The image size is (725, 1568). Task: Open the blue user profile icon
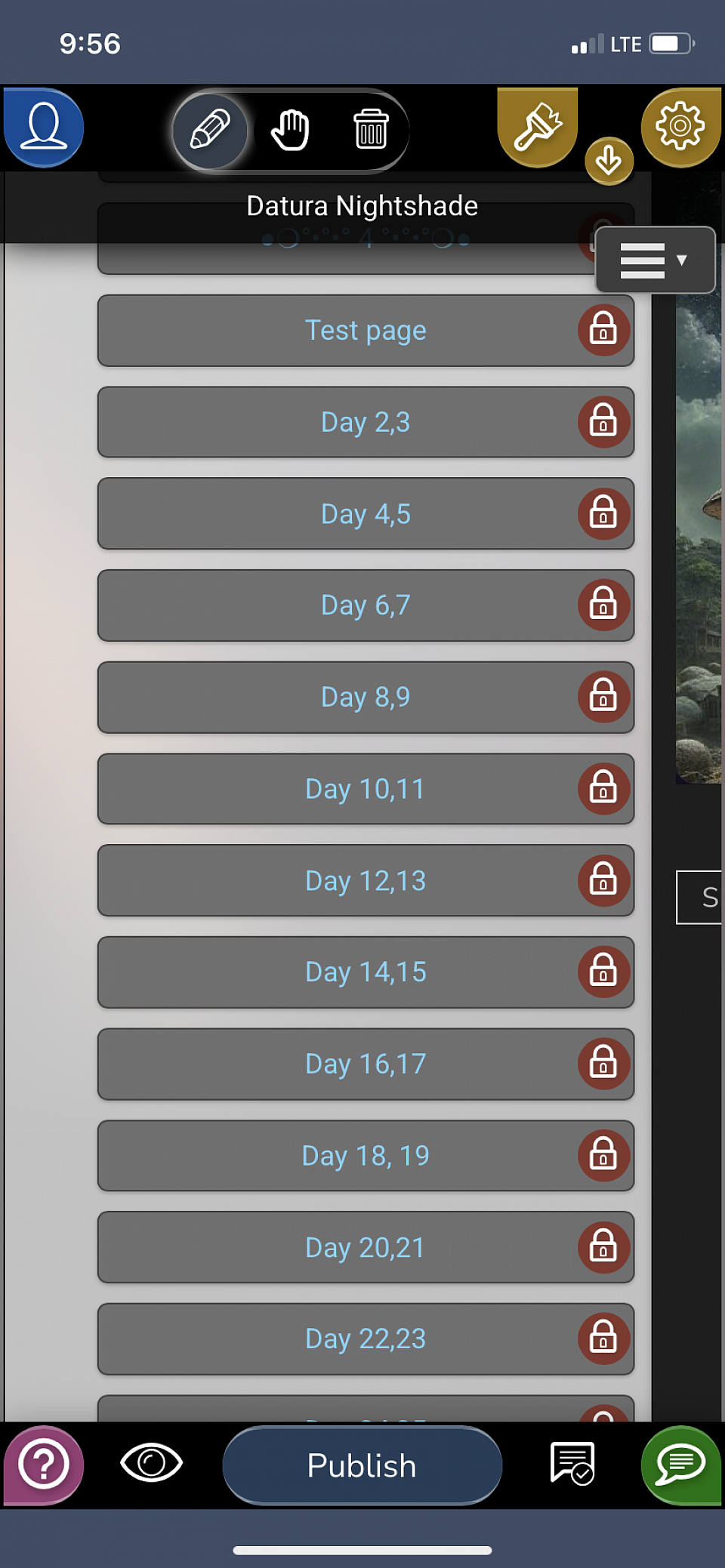pos(44,126)
